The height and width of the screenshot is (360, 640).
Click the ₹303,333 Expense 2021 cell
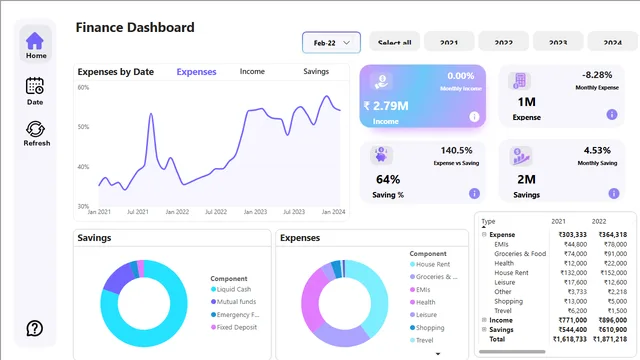coord(573,235)
